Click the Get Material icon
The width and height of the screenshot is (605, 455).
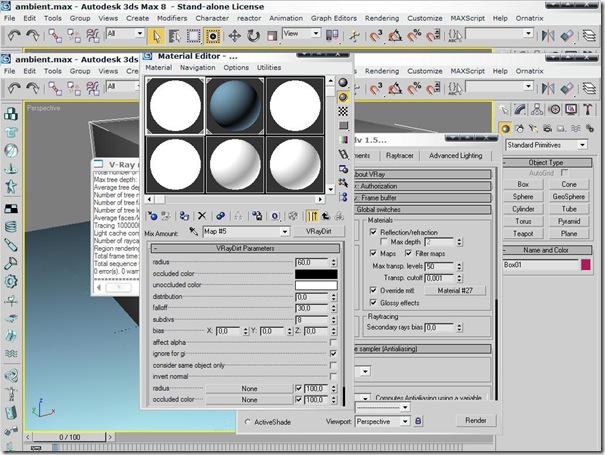tap(151, 215)
